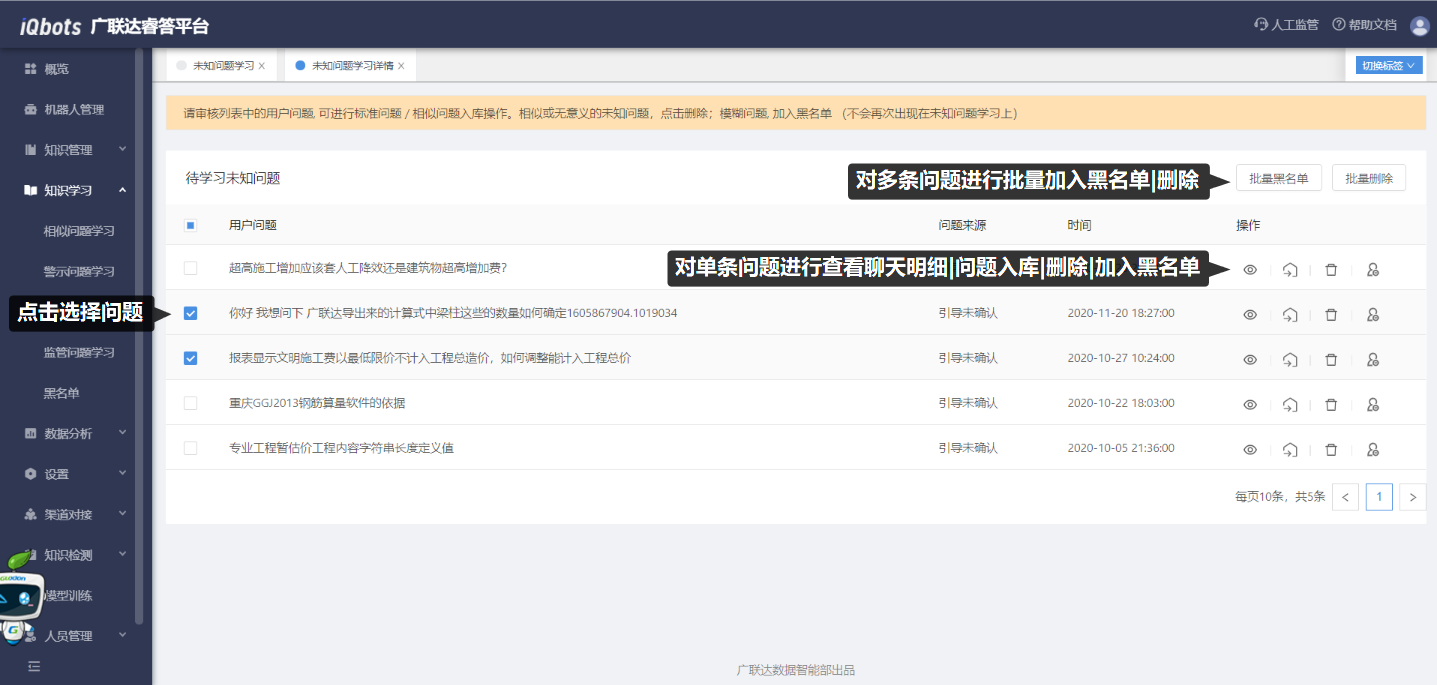Screen dimensions: 1437x685
Task: Check the box for the 超高施工增加 question
Action: [191, 268]
